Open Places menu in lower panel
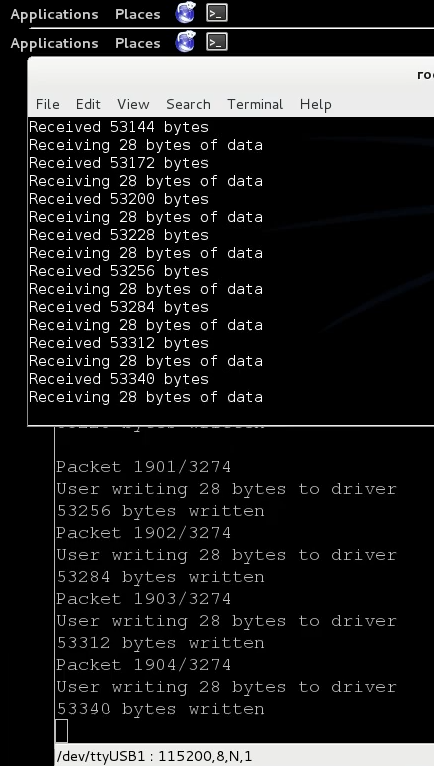Screen dimensions: 434x766 pos(137,43)
